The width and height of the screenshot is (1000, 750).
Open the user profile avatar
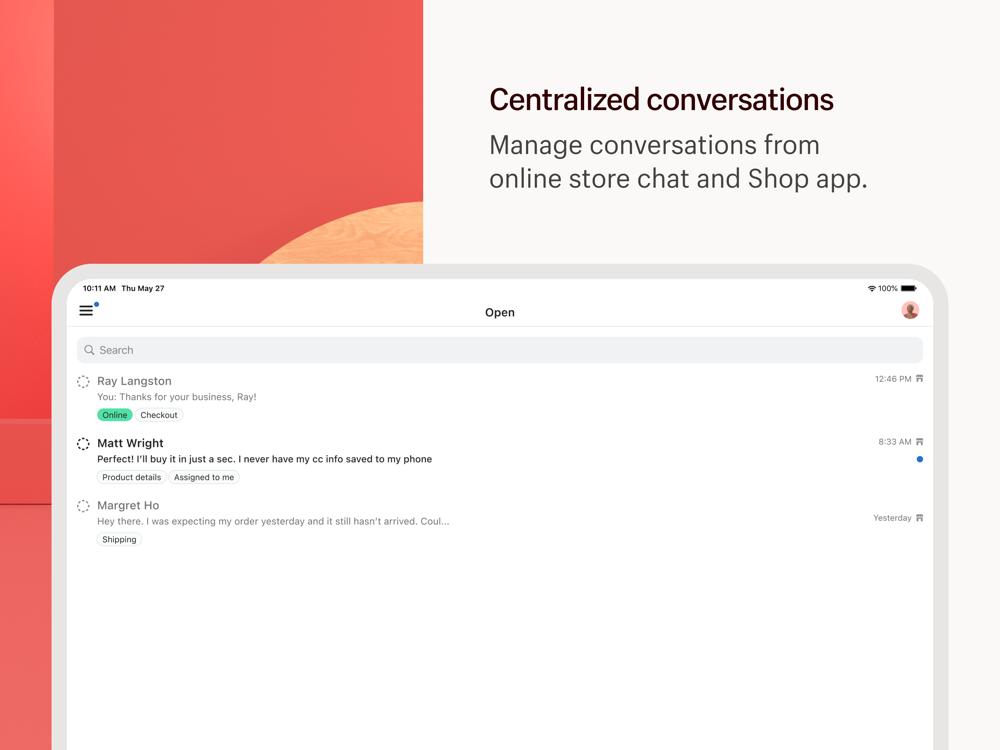tap(910, 311)
